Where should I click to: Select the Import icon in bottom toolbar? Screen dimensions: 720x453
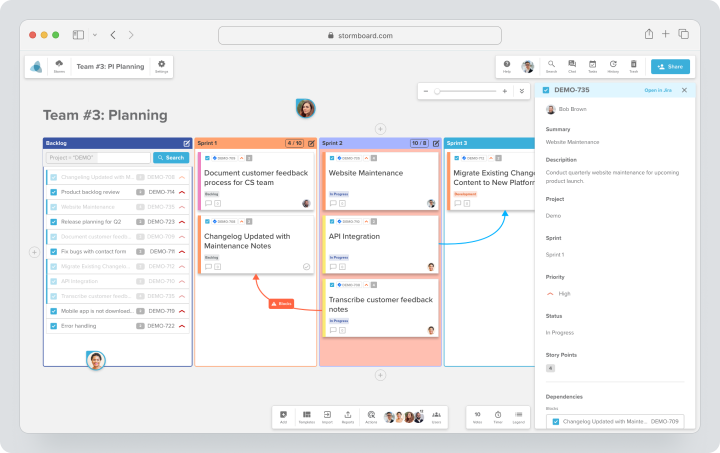click(327, 417)
